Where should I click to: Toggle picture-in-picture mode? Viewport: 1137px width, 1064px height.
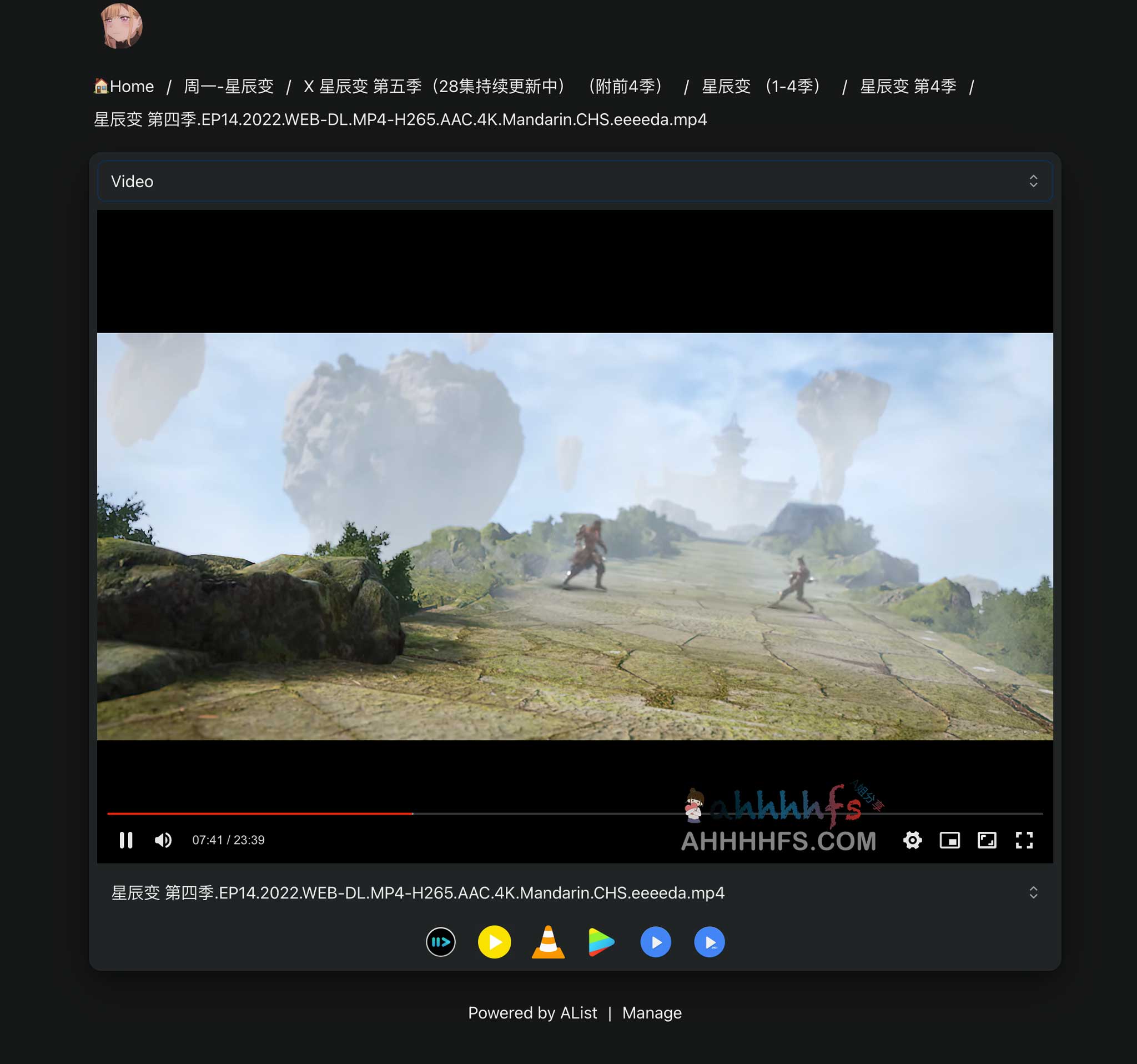click(949, 840)
